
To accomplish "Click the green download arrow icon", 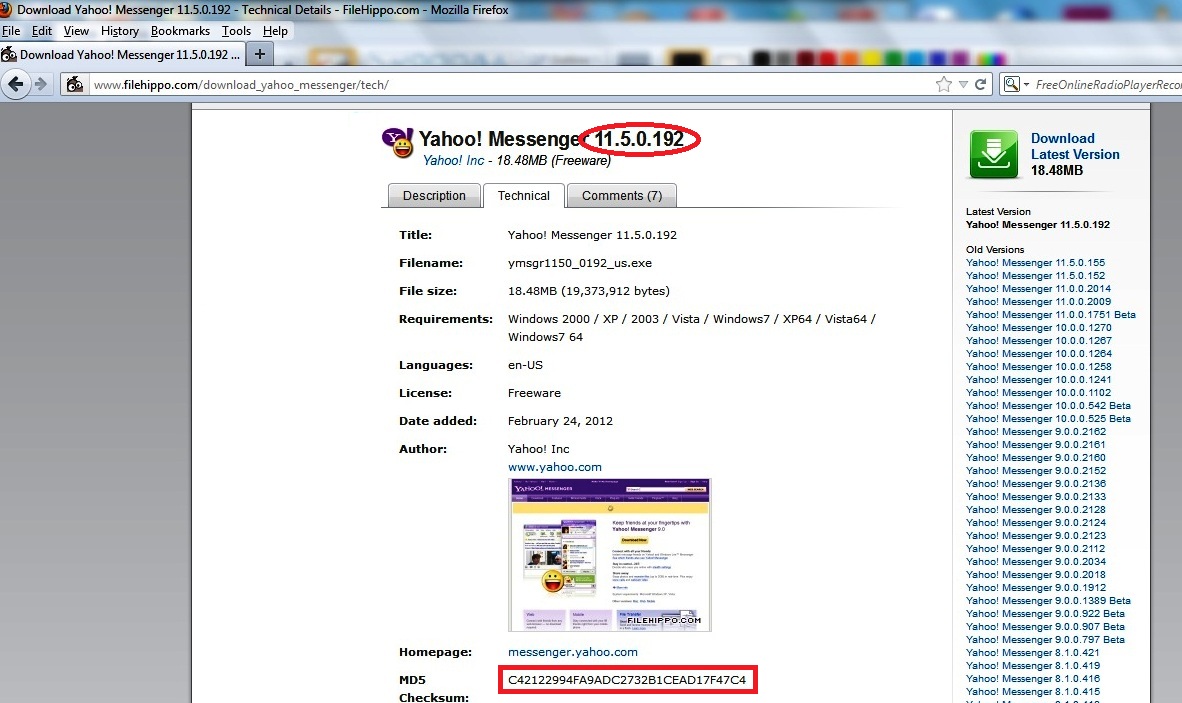I will tap(994, 154).
